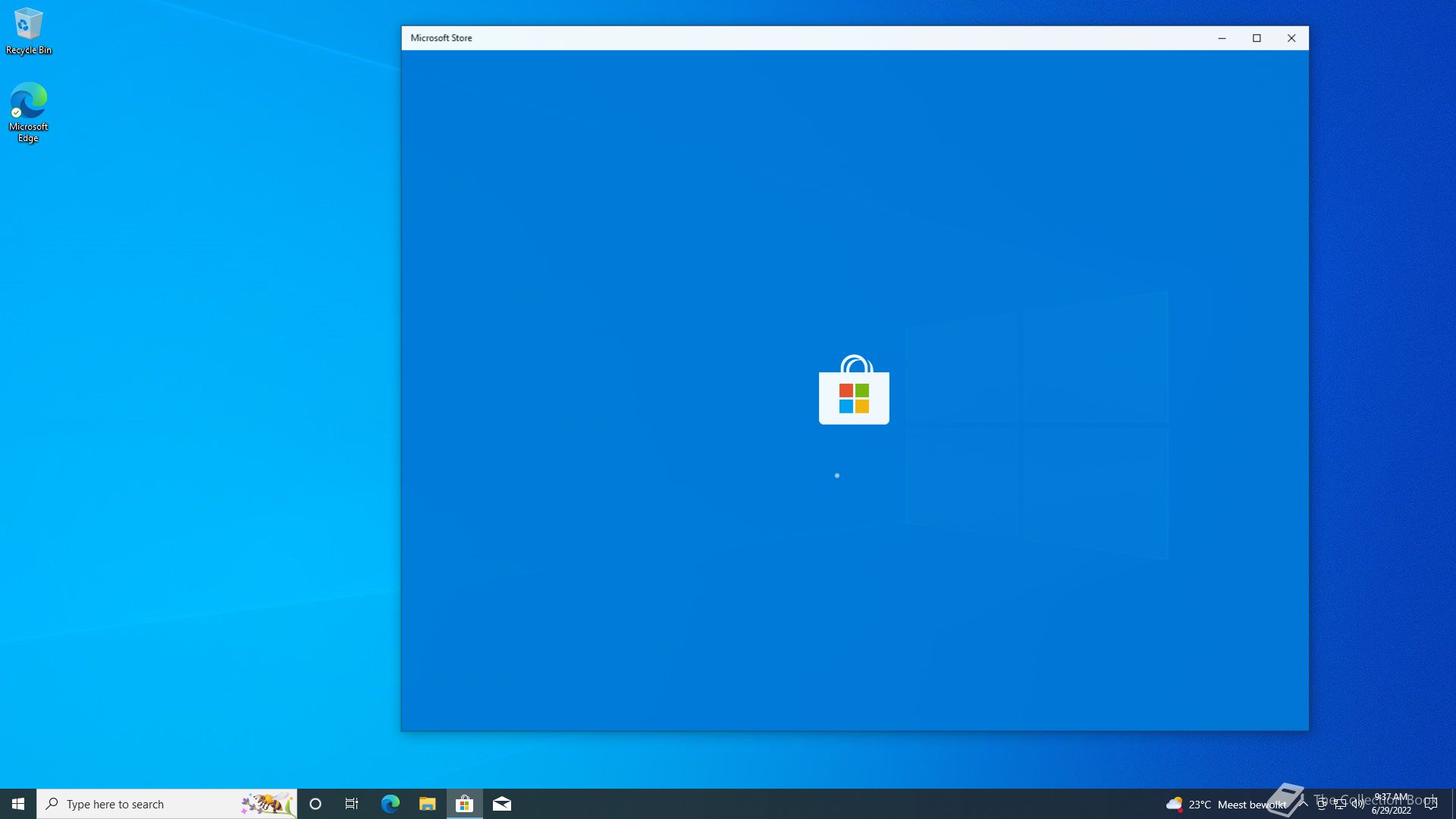The image size is (1456, 819).
Task: Click the Microsoft Store title bar text
Action: (x=441, y=38)
